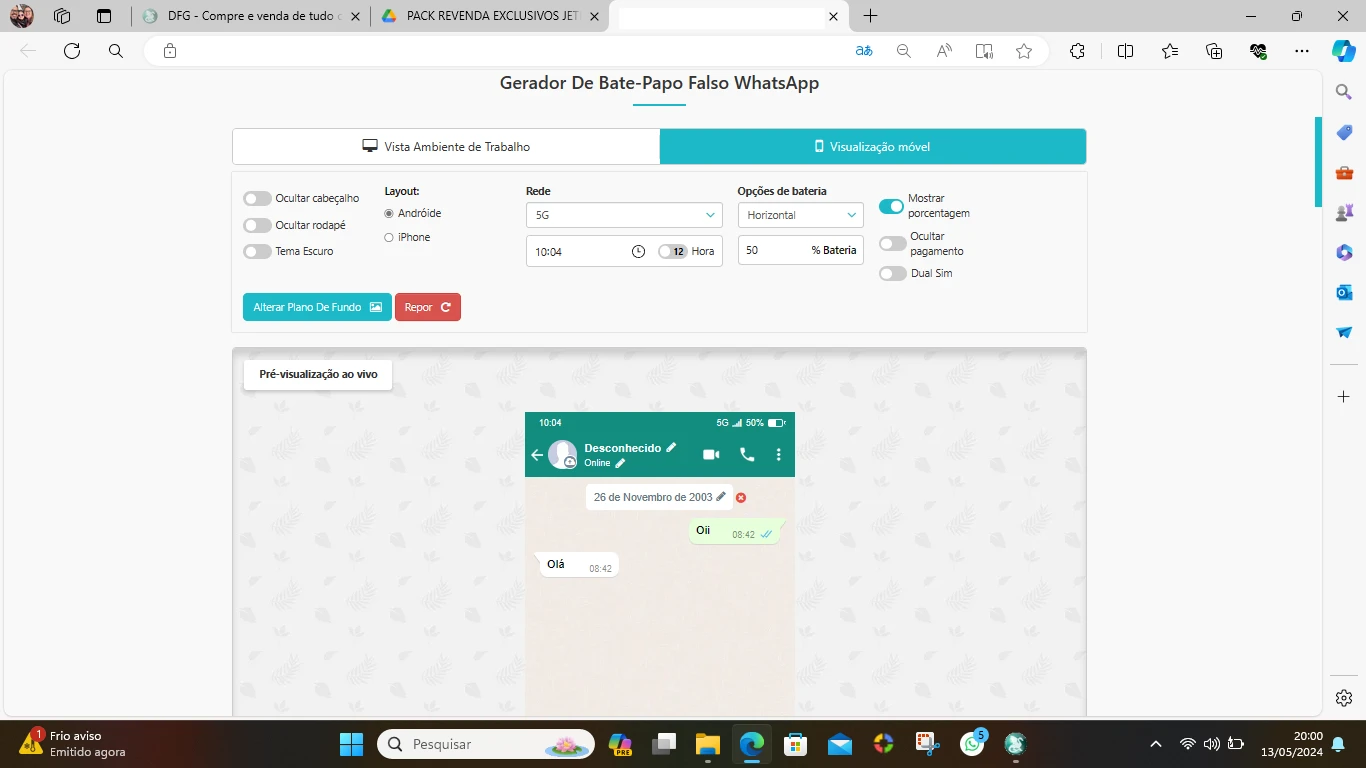Expand the battery options Horizontal dropdown
Screen dimensions: 1366x768
(800, 215)
